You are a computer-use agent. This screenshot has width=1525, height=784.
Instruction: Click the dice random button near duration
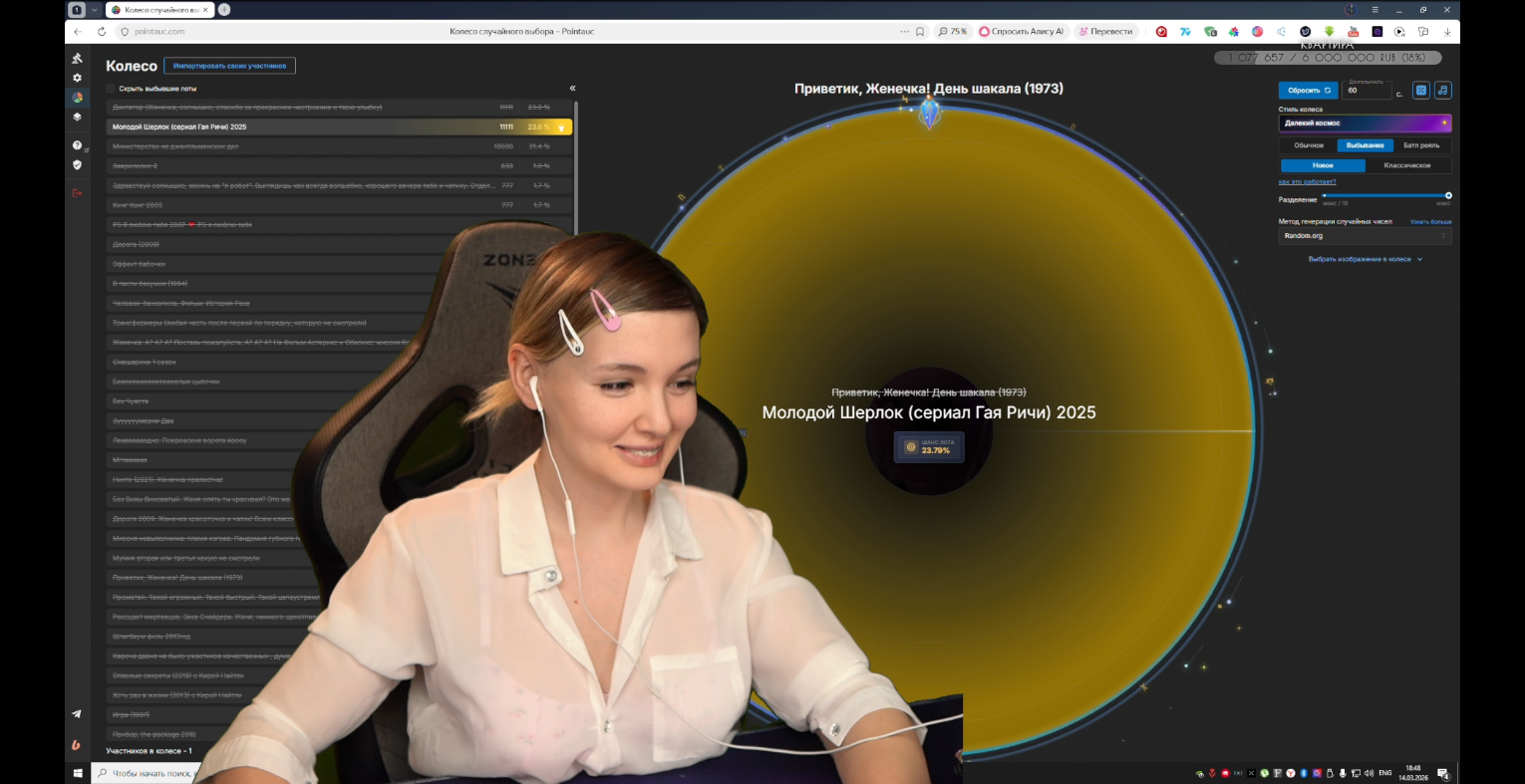(x=1421, y=90)
